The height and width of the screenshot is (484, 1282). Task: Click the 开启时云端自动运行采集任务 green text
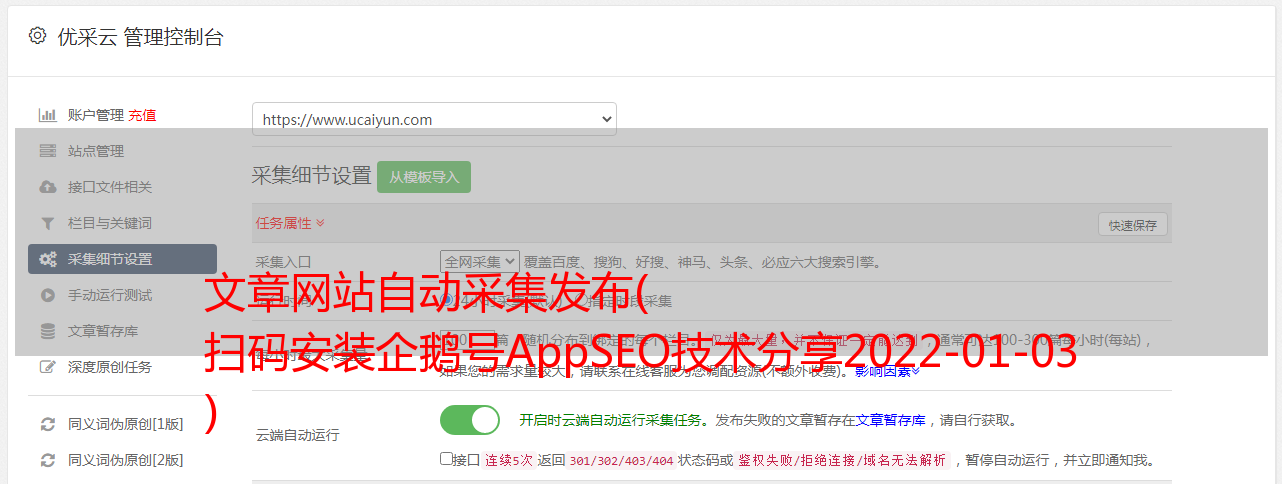click(x=610, y=421)
